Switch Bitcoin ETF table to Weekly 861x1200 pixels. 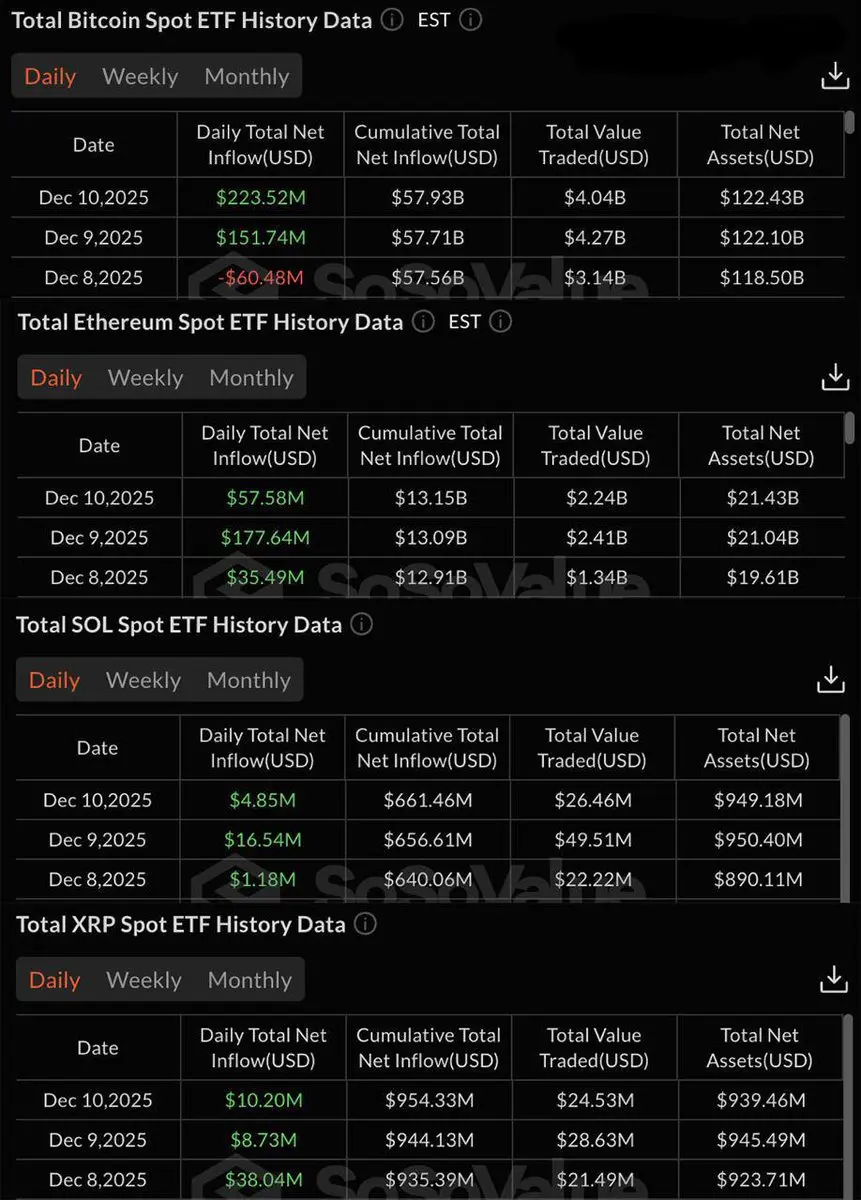[x=140, y=77]
